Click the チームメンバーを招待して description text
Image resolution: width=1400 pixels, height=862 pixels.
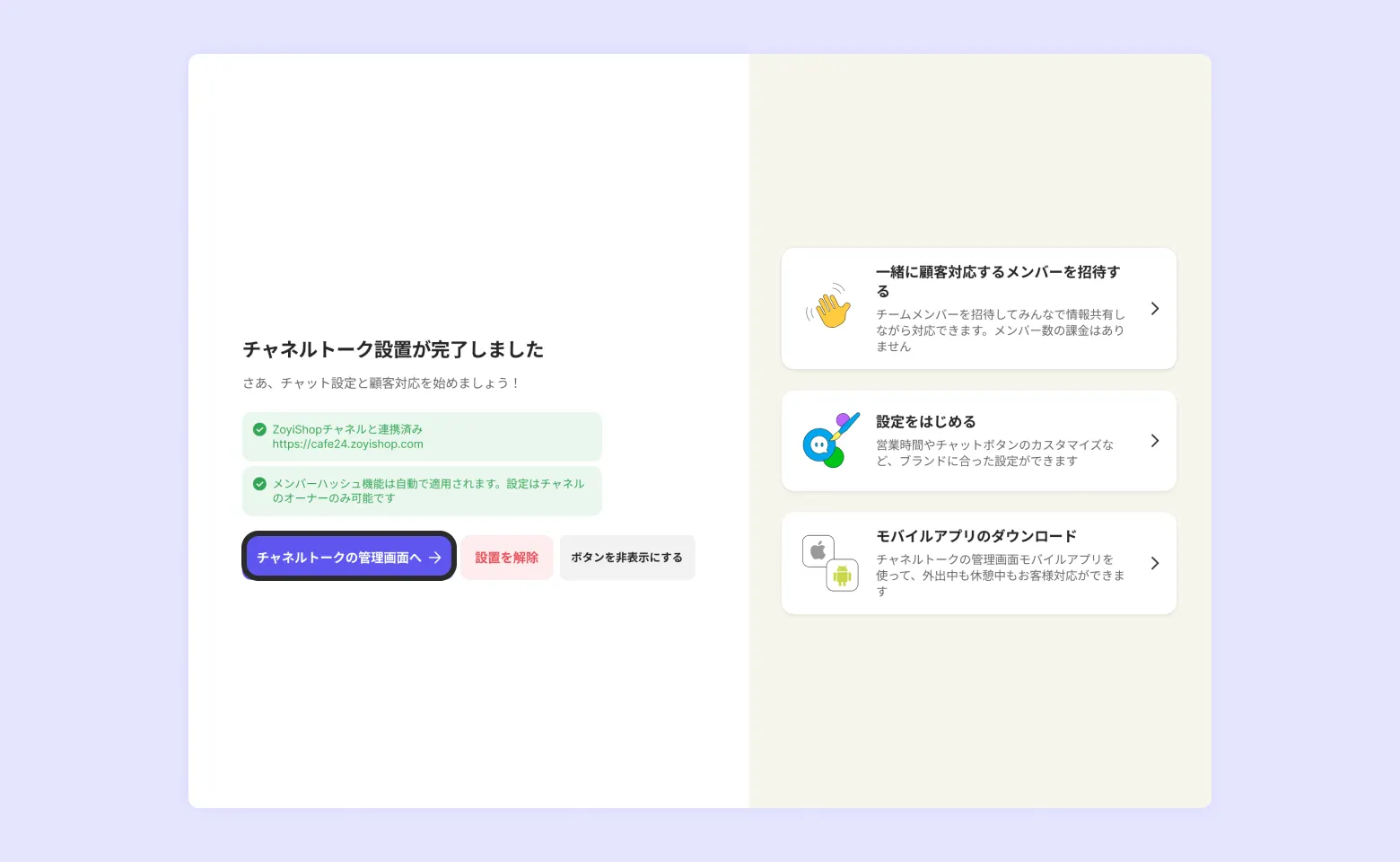pyautogui.click(x=1001, y=330)
